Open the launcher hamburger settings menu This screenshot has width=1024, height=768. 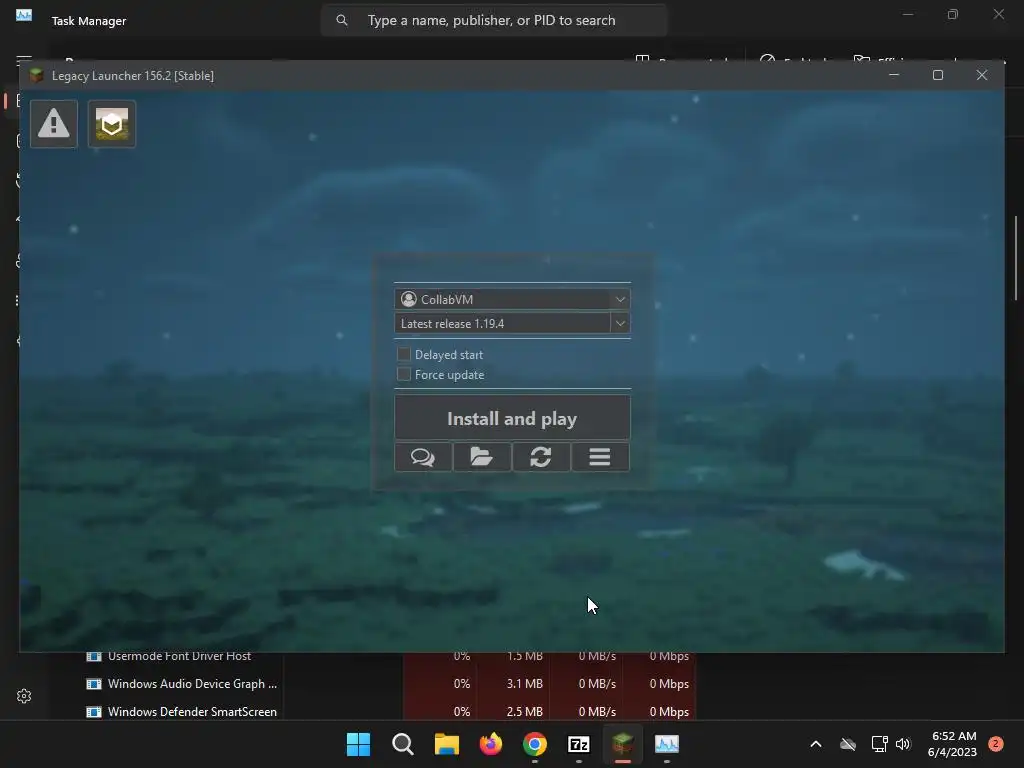(x=600, y=457)
